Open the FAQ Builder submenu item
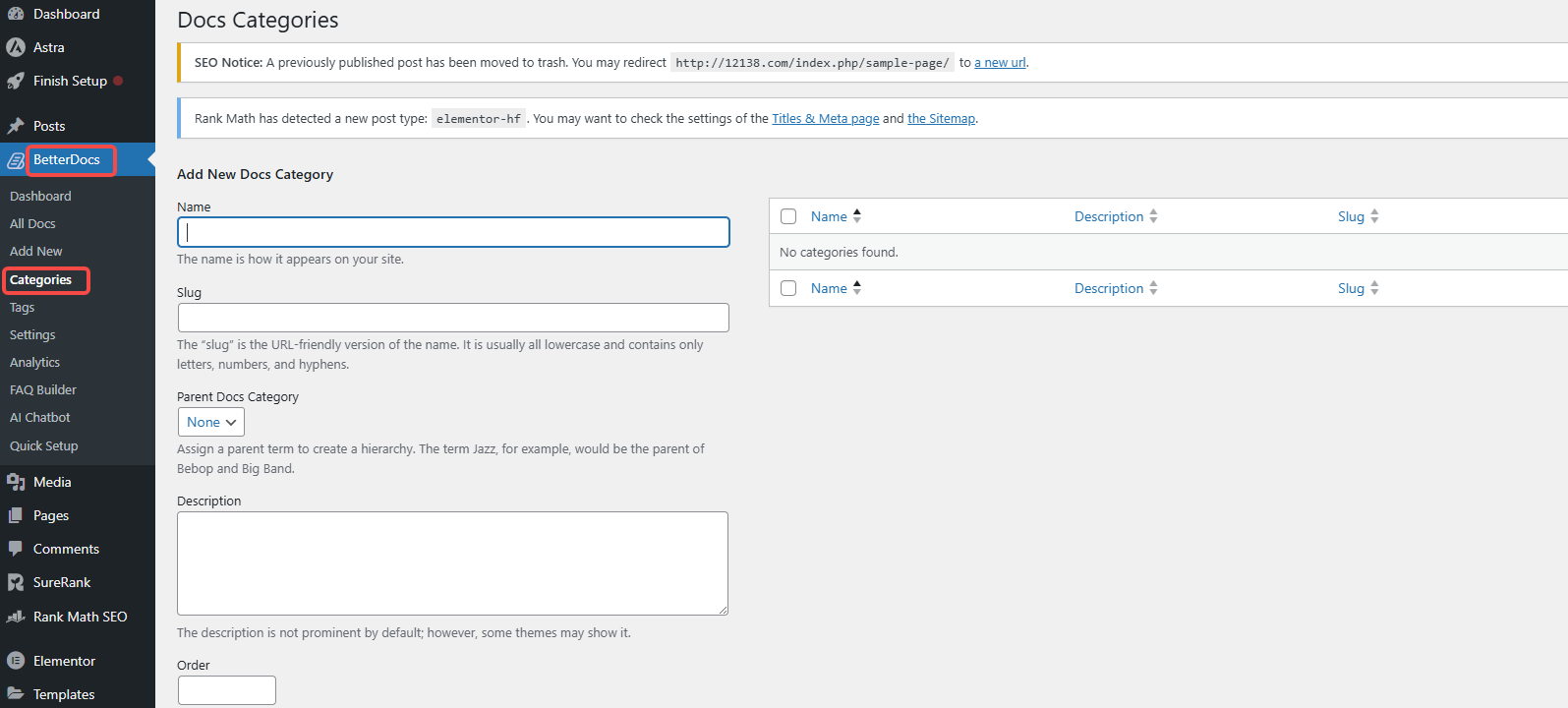Screen dimensions: 1568x708 click(x=43, y=390)
